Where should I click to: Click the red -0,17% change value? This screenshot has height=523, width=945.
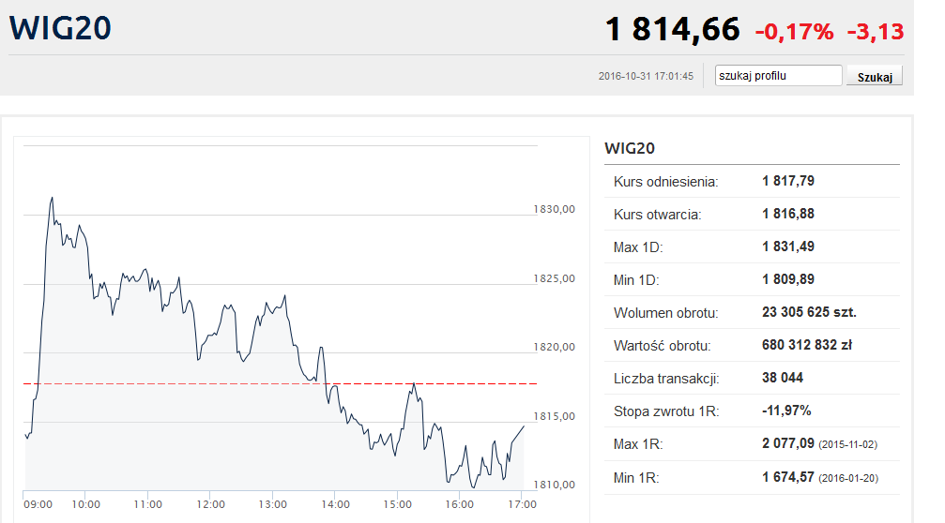tap(793, 32)
